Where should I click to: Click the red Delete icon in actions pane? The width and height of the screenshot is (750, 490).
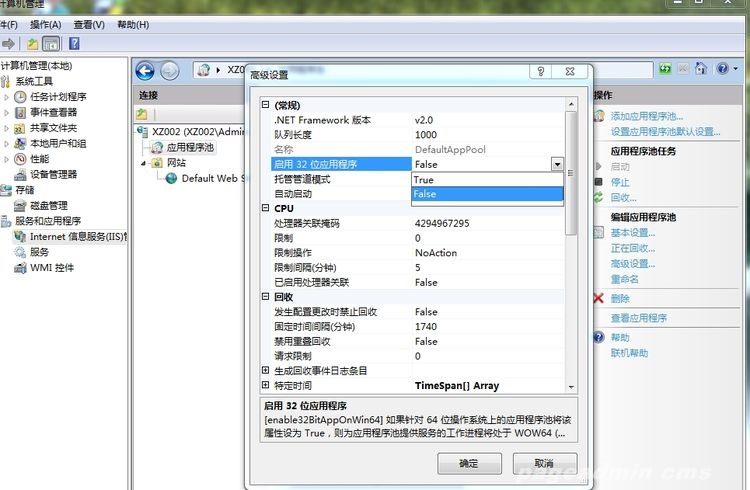coord(598,298)
